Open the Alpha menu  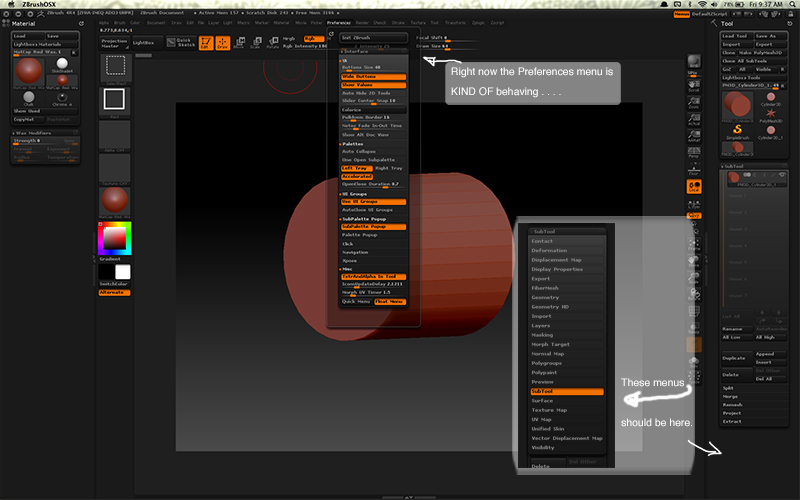[104, 23]
